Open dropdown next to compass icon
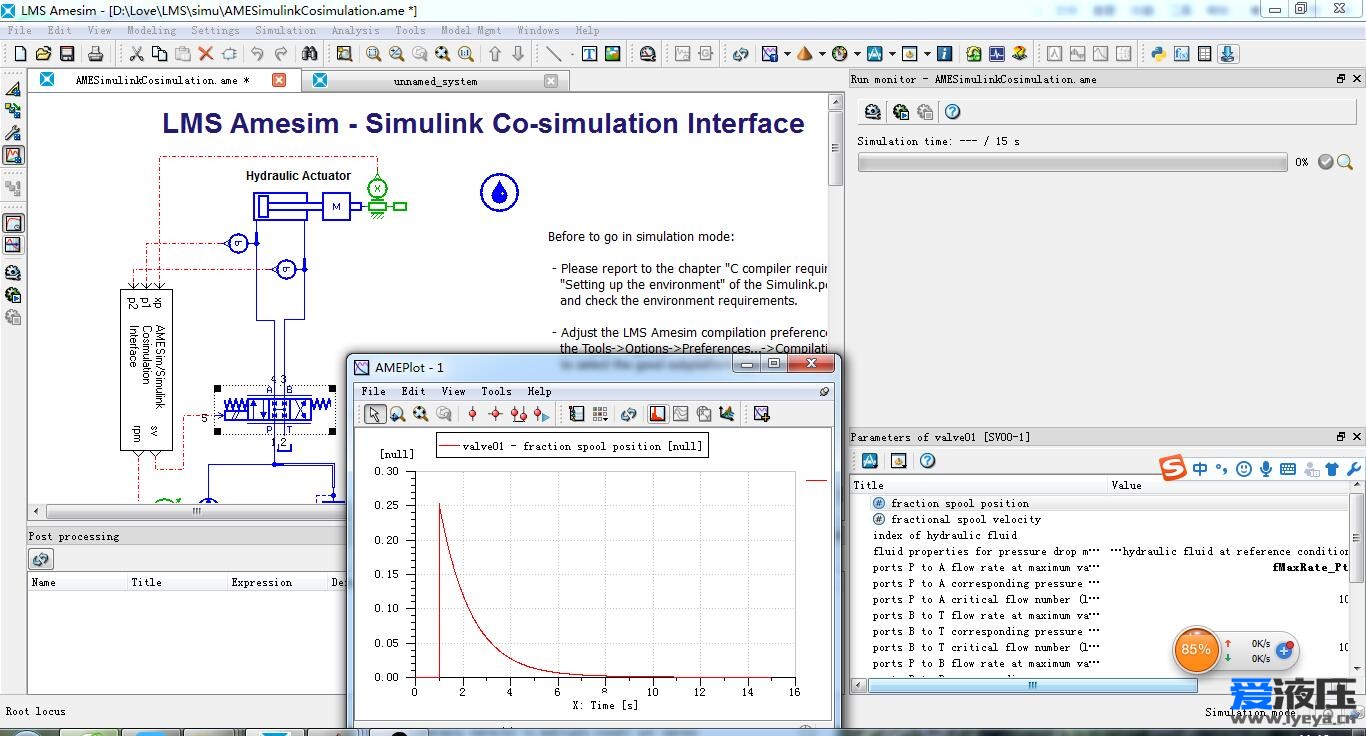1366x736 pixels. click(x=857, y=54)
